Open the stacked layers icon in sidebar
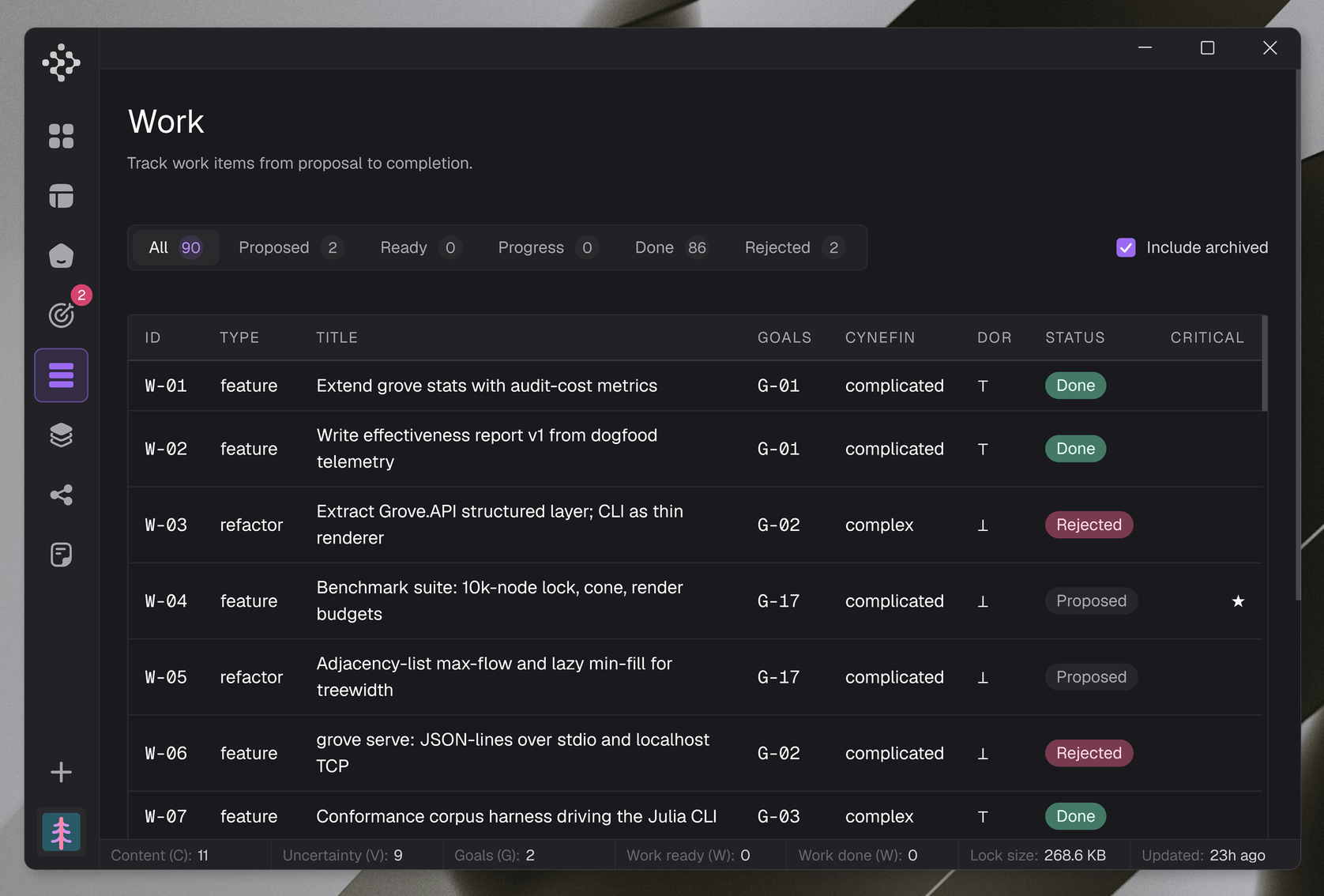1324x896 pixels. 61,435
